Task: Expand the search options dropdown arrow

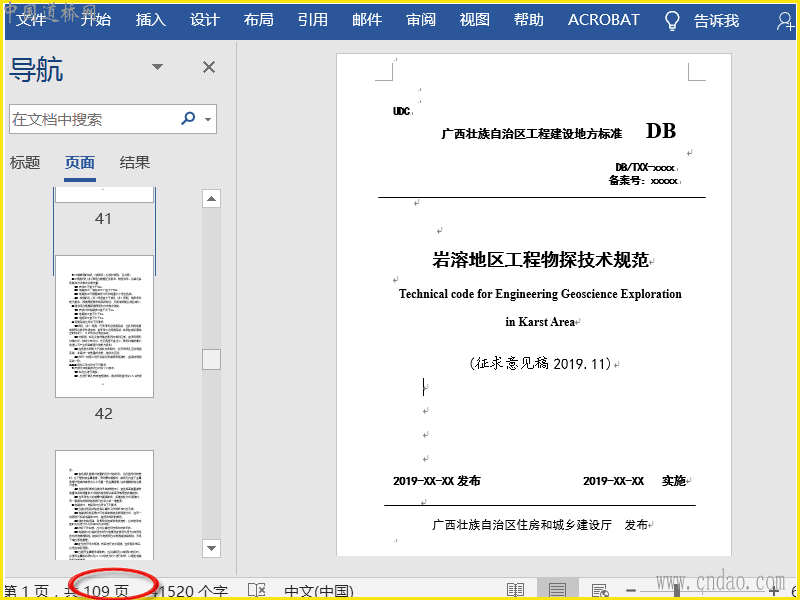Action: pos(208,119)
